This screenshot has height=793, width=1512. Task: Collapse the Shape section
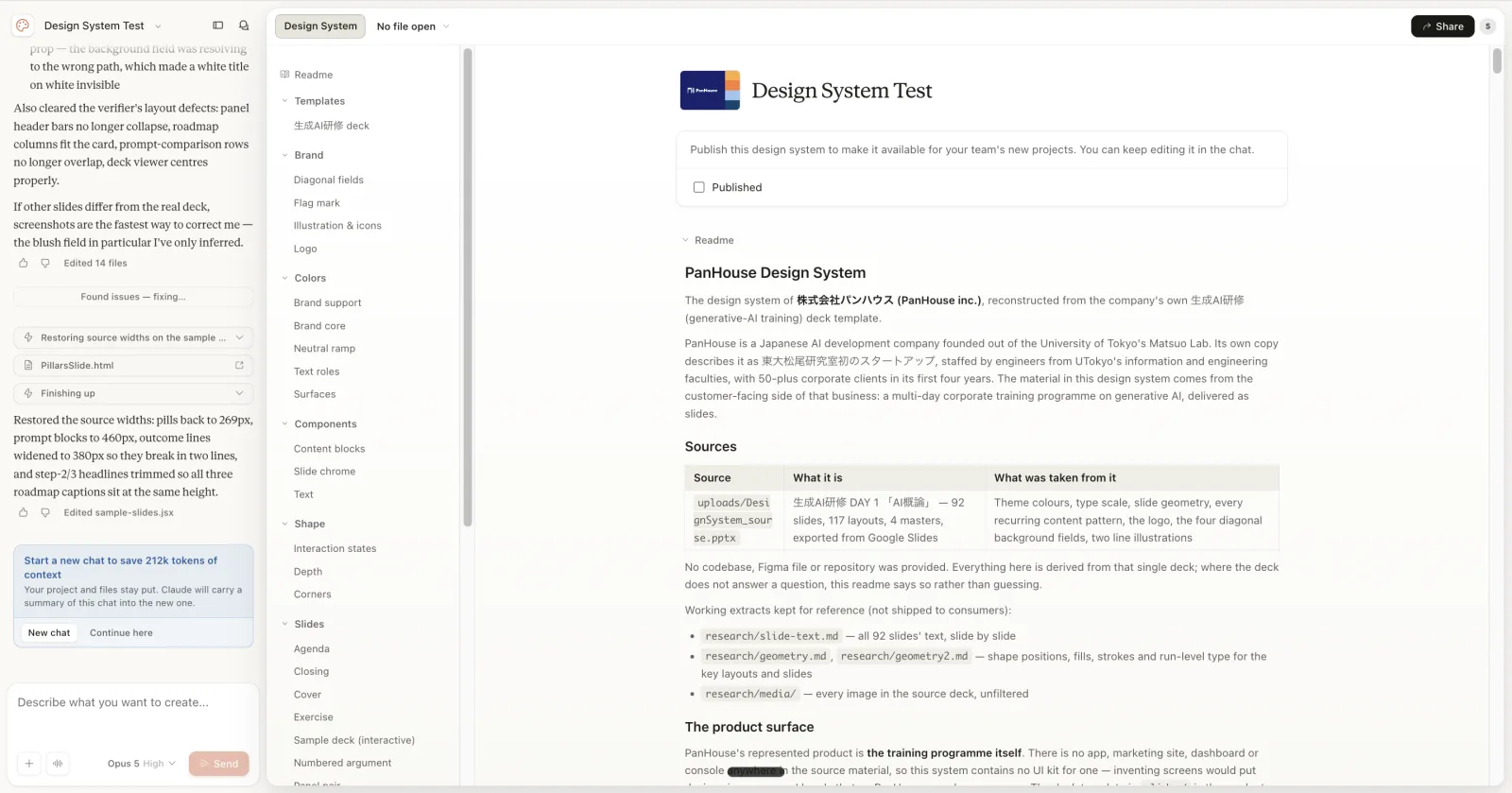coord(284,524)
